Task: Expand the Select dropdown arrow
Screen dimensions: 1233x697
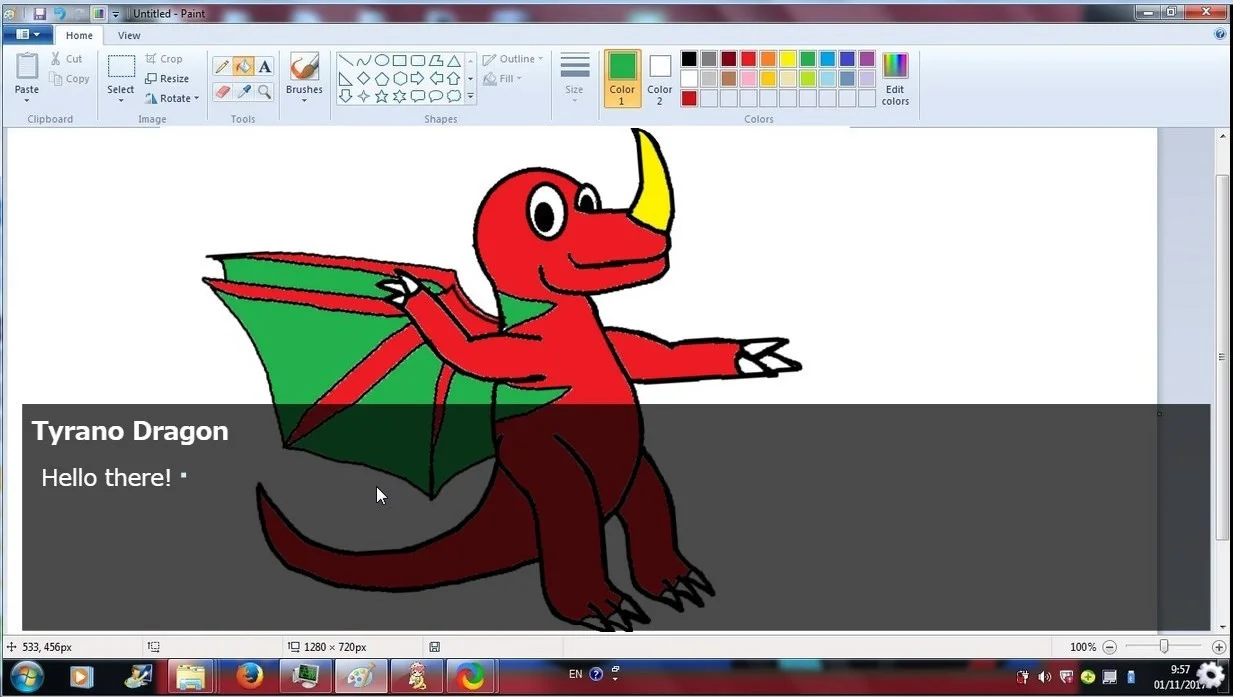Action: click(x=121, y=101)
